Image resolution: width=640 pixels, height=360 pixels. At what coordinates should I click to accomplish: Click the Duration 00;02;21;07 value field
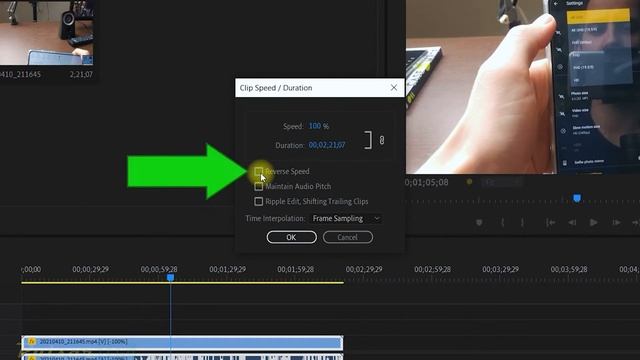(x=327, y=145)
